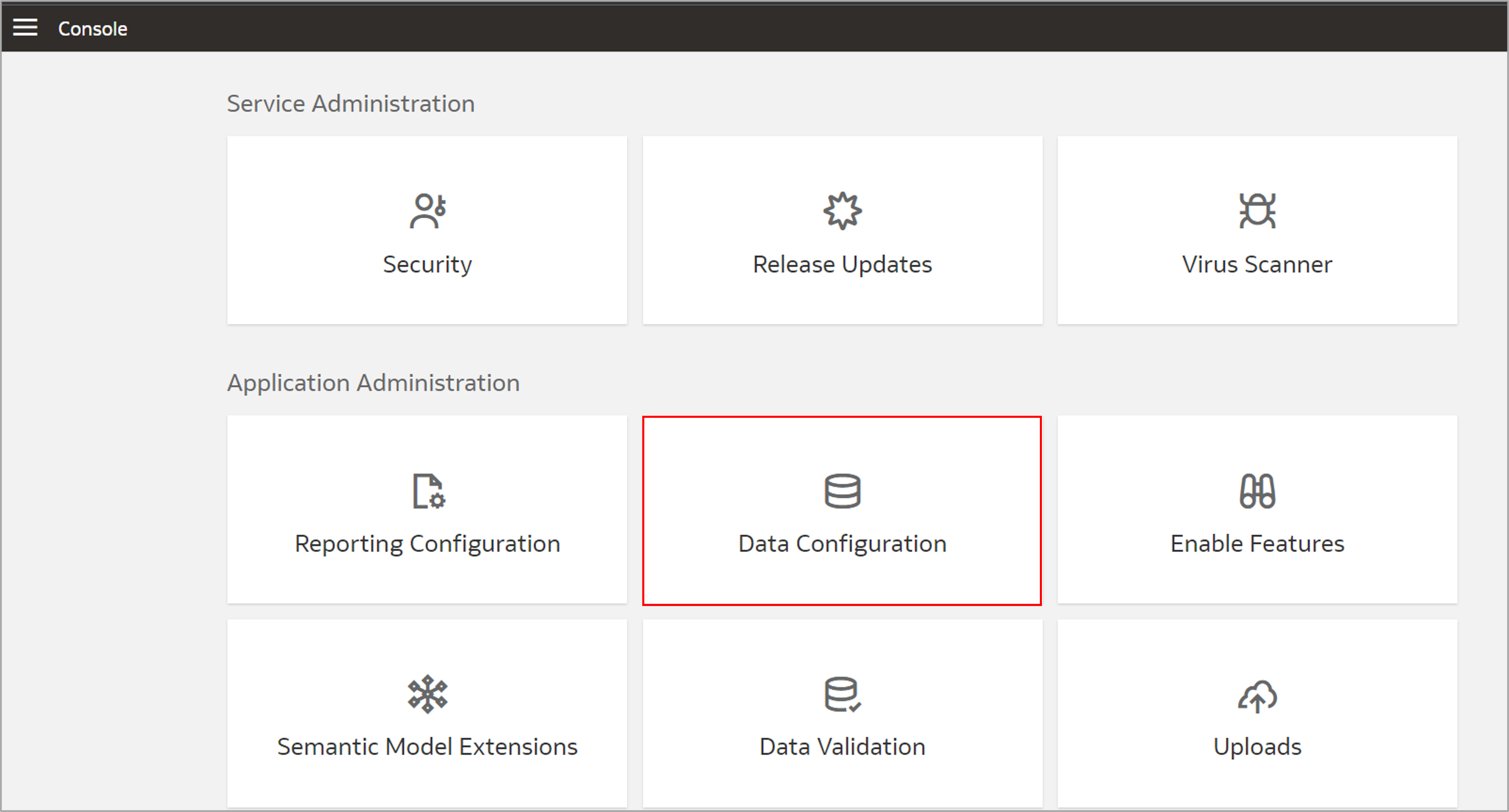Open the Reporting Configuration tile
This screenshot has height=812, width=1509.
[x=428, y=510]
